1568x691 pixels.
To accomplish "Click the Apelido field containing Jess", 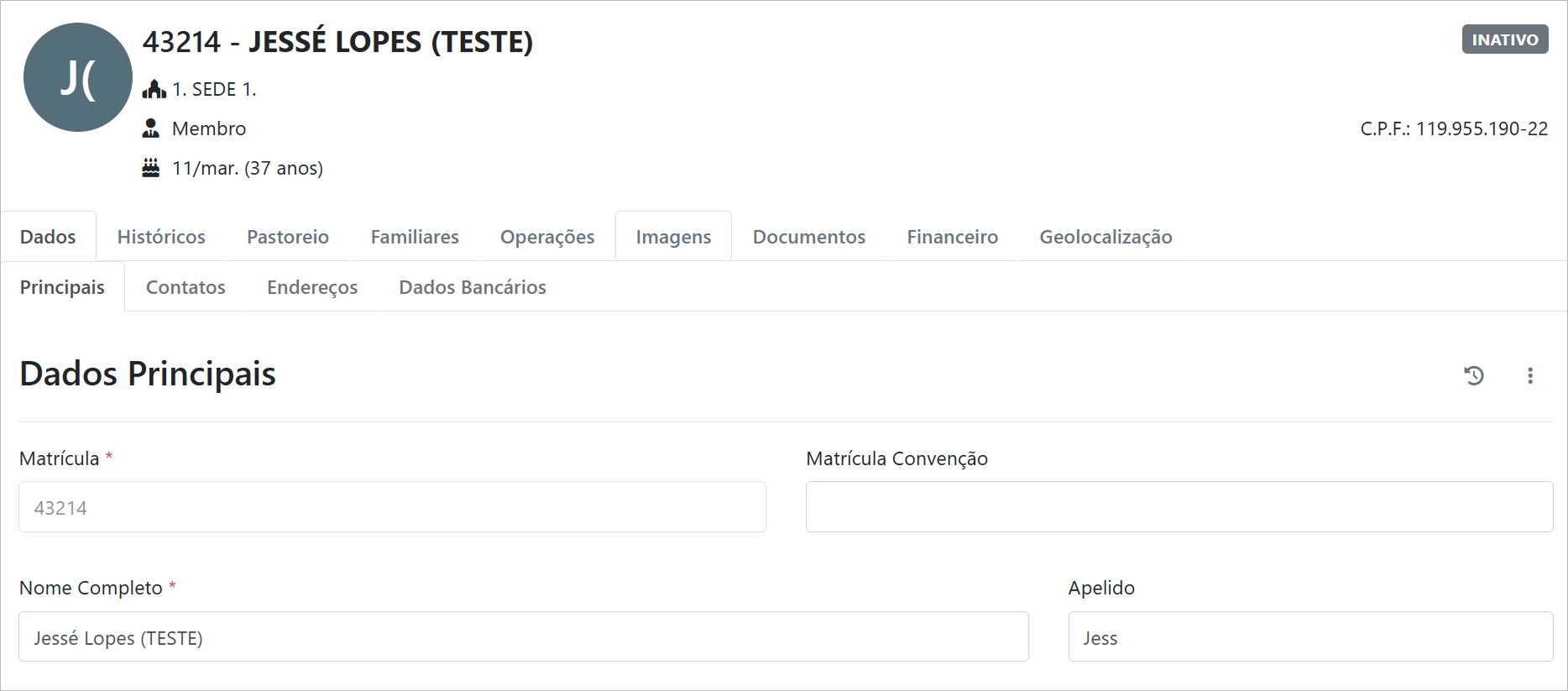I will point(1309,637).
